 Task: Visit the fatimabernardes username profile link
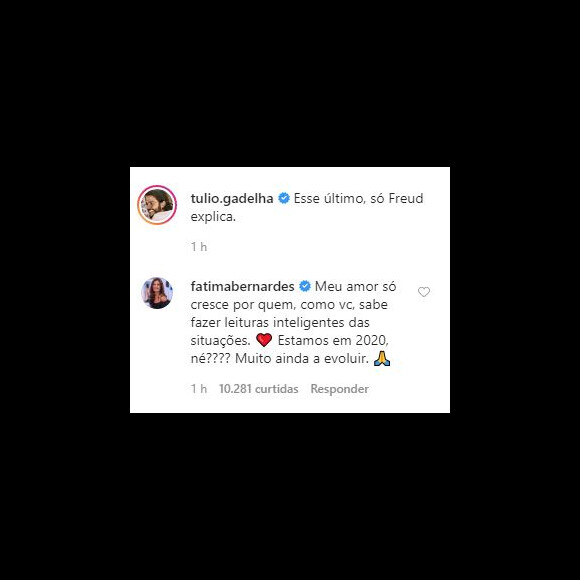pos(242,286)
